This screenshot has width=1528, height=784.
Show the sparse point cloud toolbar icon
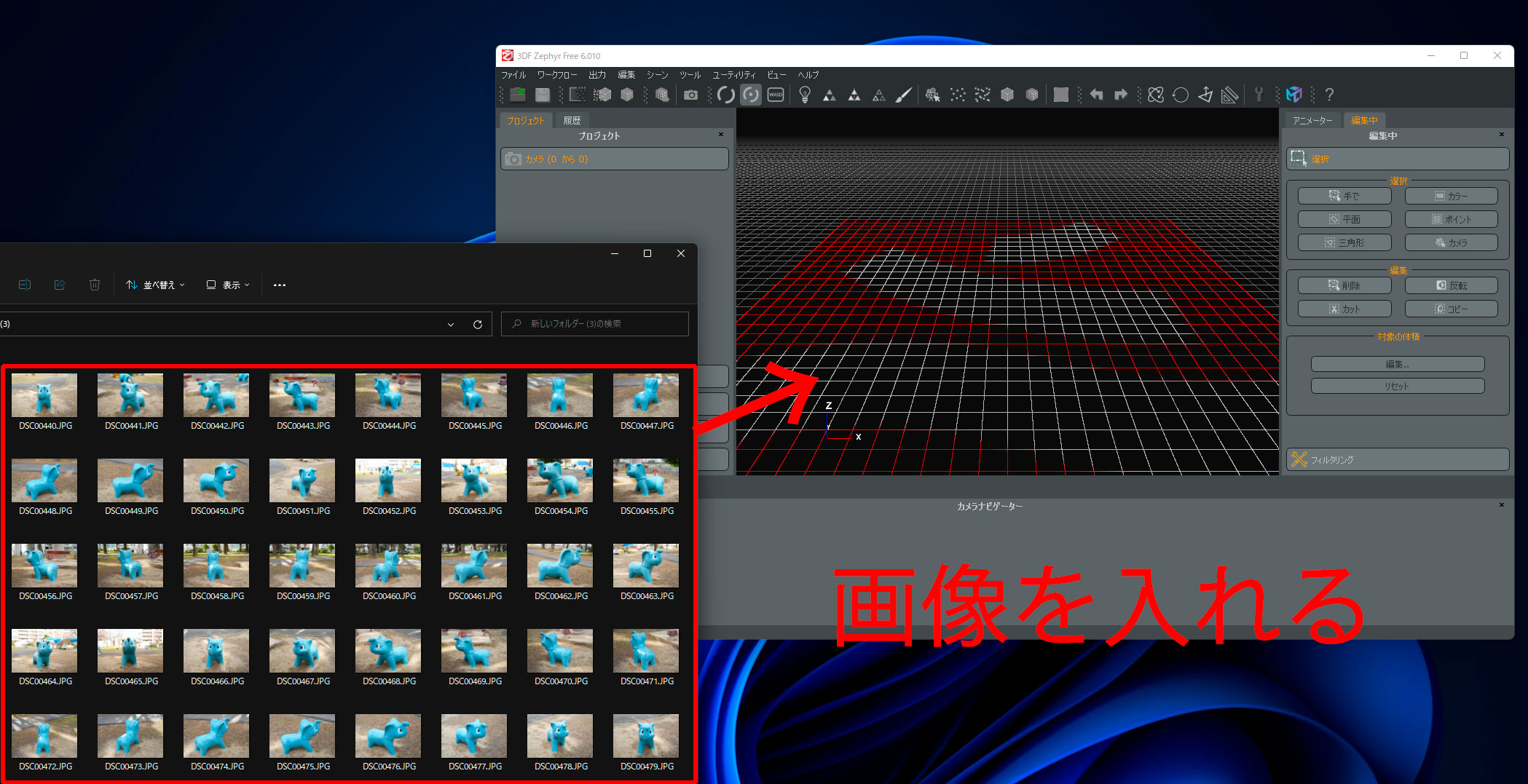tap(577, 95)
